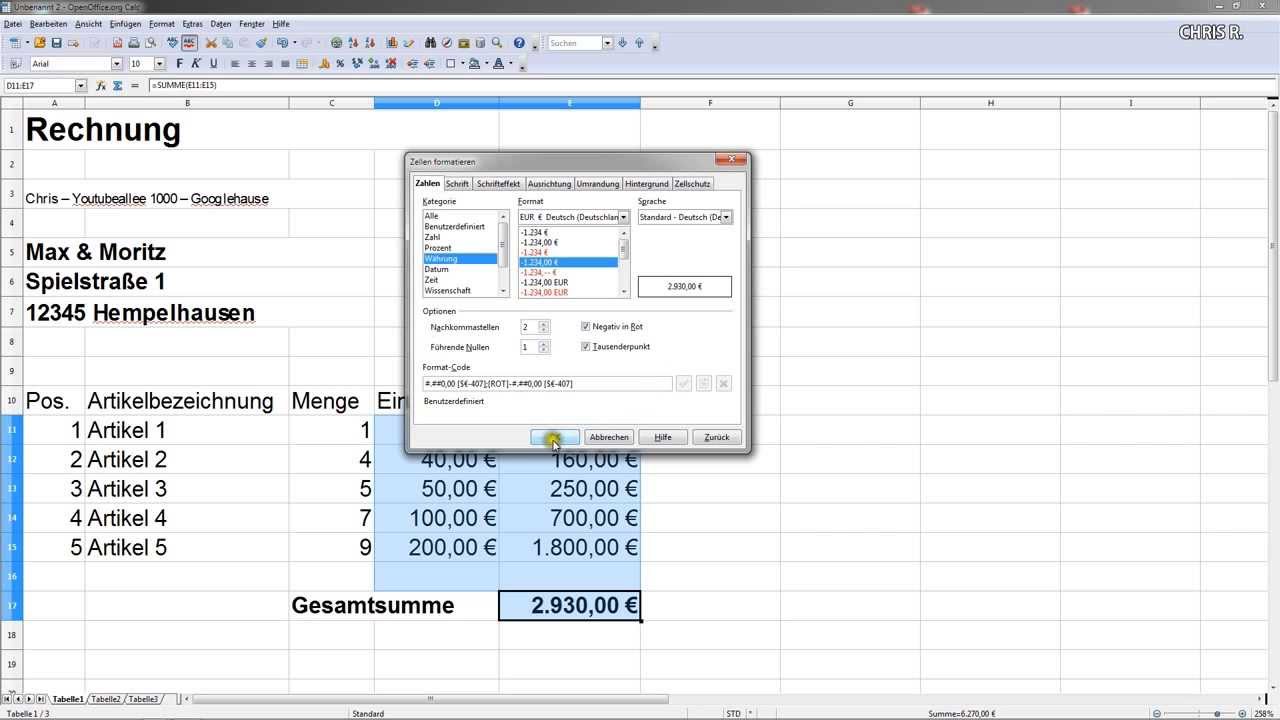
Task: Click the Abbrechen button
Action: [x=609, y=437]
